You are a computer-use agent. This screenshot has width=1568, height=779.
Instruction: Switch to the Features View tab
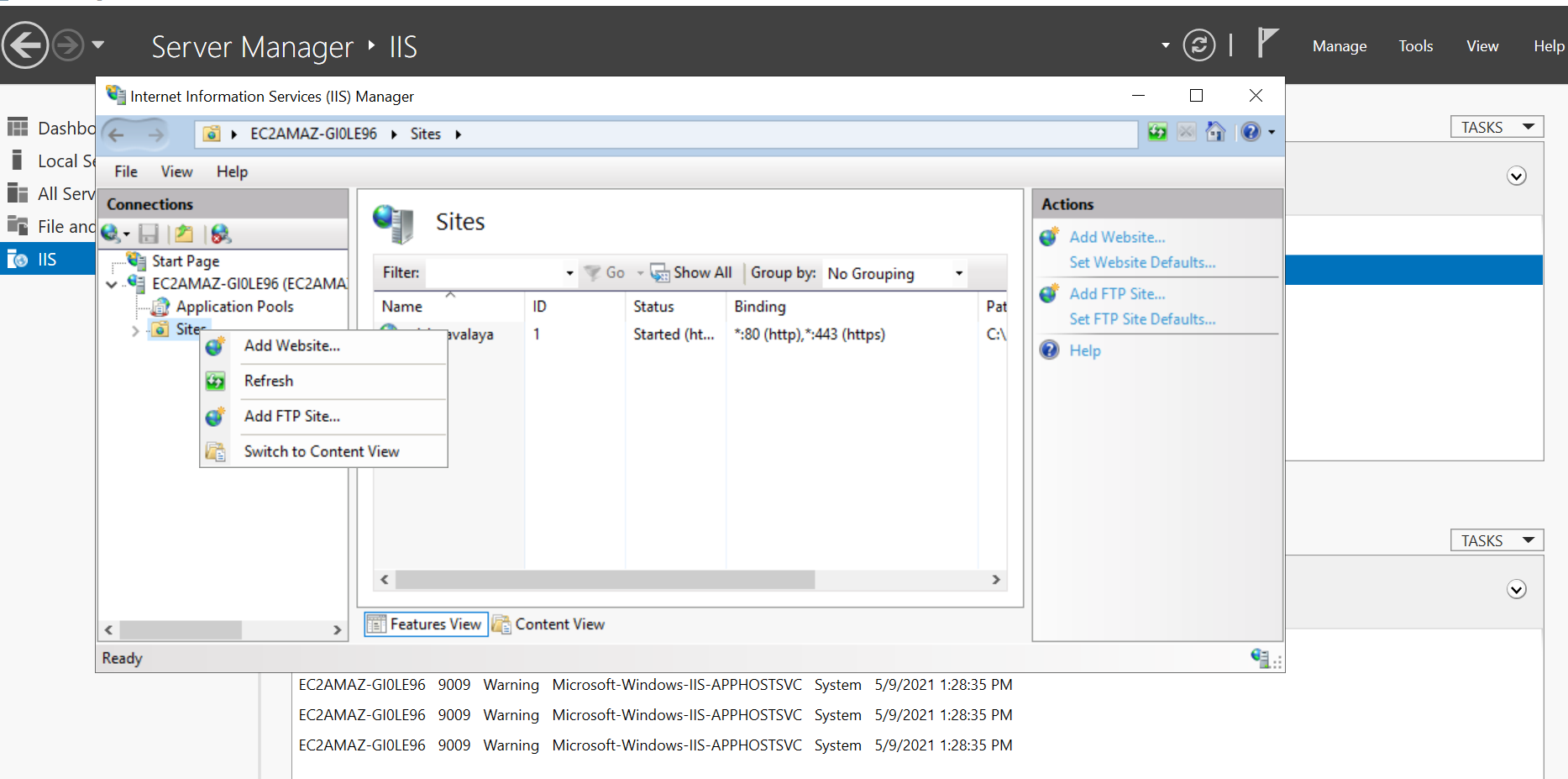(426, 624)
